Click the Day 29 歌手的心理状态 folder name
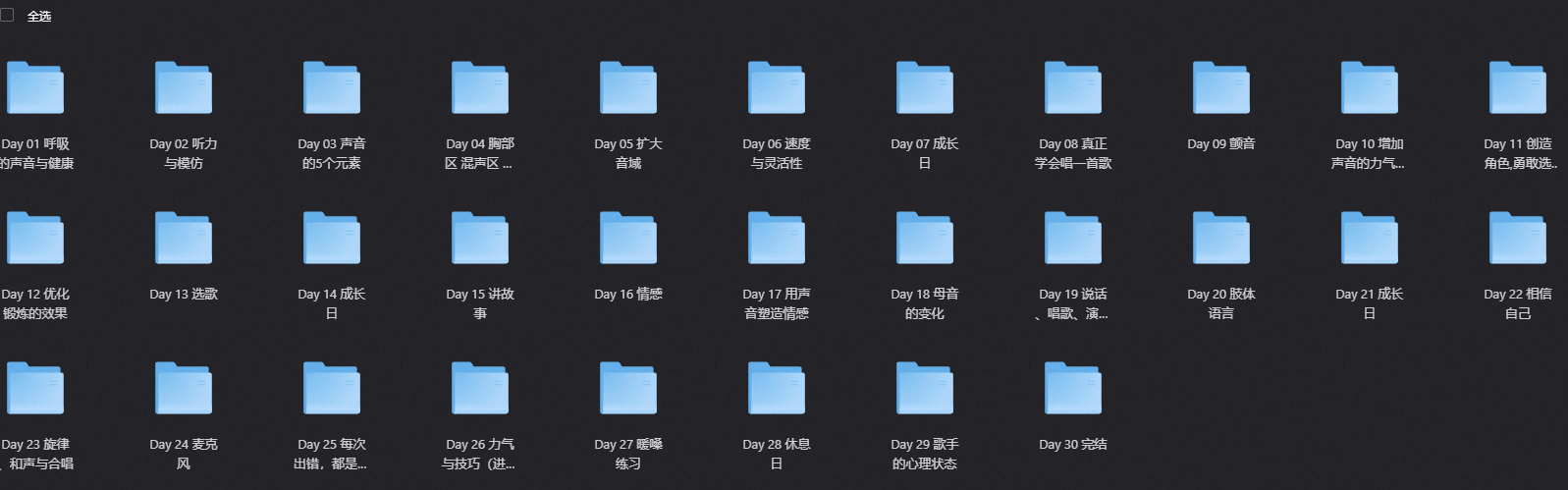Image resolution: width=1568 pixels, height=490 pixels. [x=925, y=454]
